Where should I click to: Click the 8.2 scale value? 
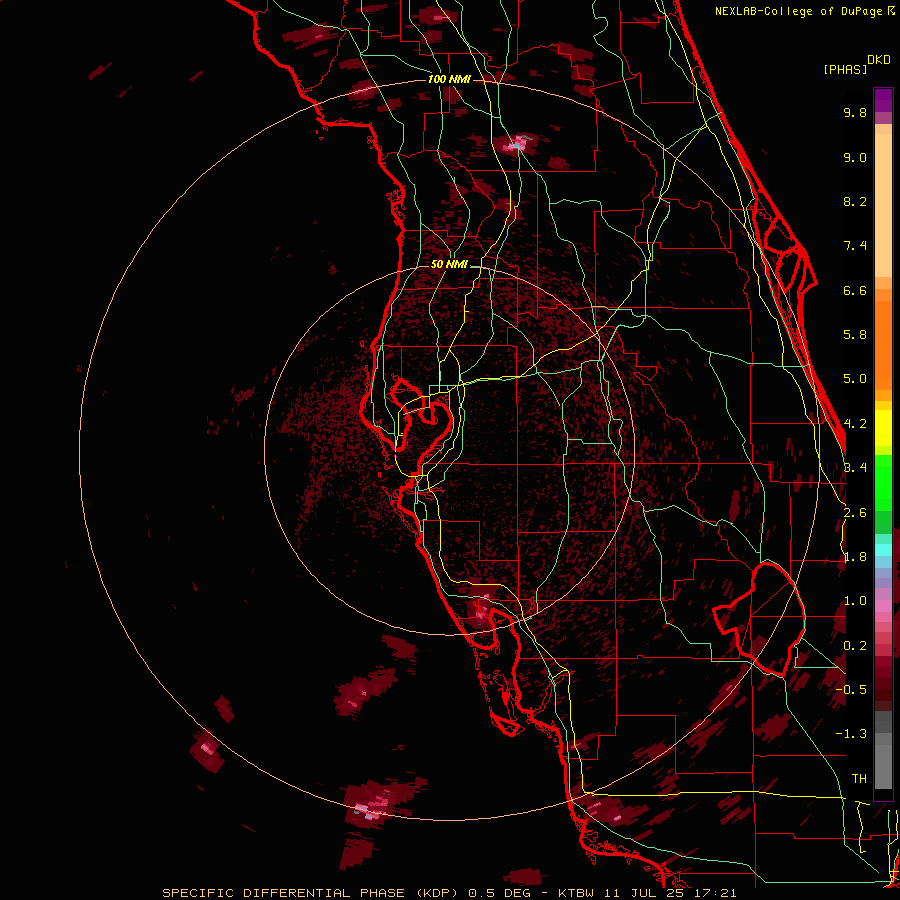855,201
